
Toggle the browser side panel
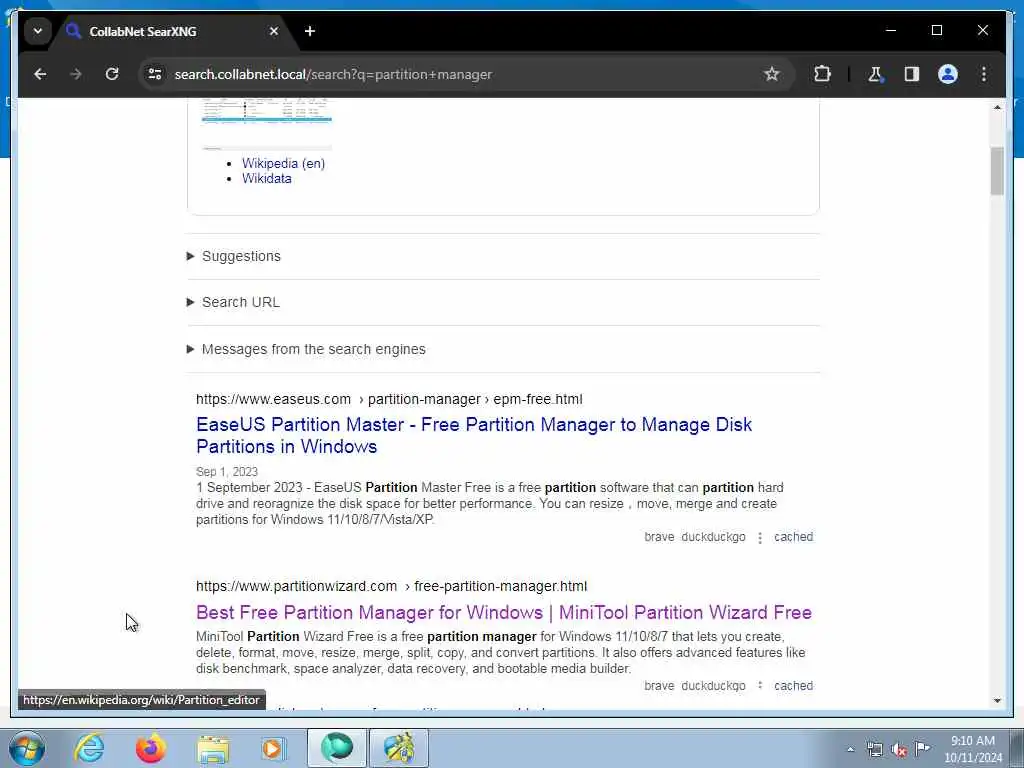click(x=912, y=74)
